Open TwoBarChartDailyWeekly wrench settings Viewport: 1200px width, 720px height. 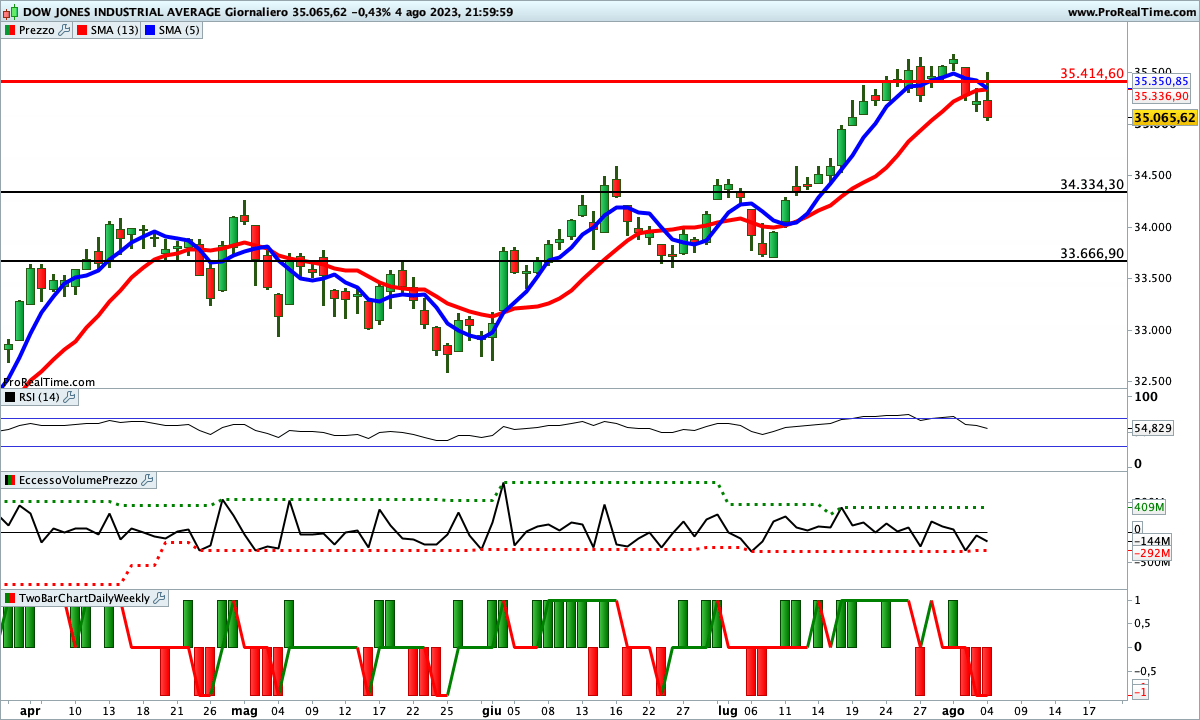point(160,598)
